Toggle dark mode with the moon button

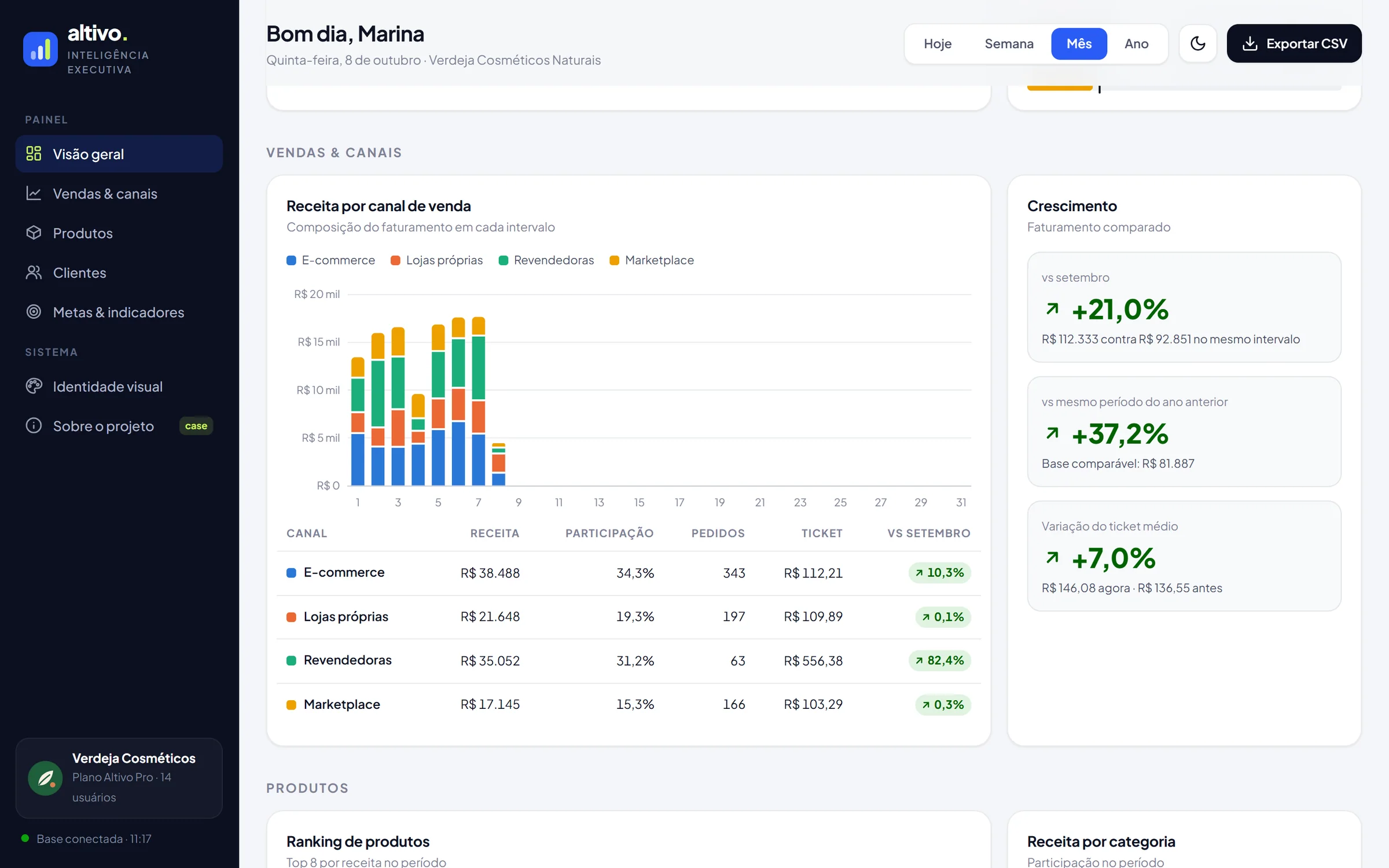pyautogui.click(x=1198, y=43)
